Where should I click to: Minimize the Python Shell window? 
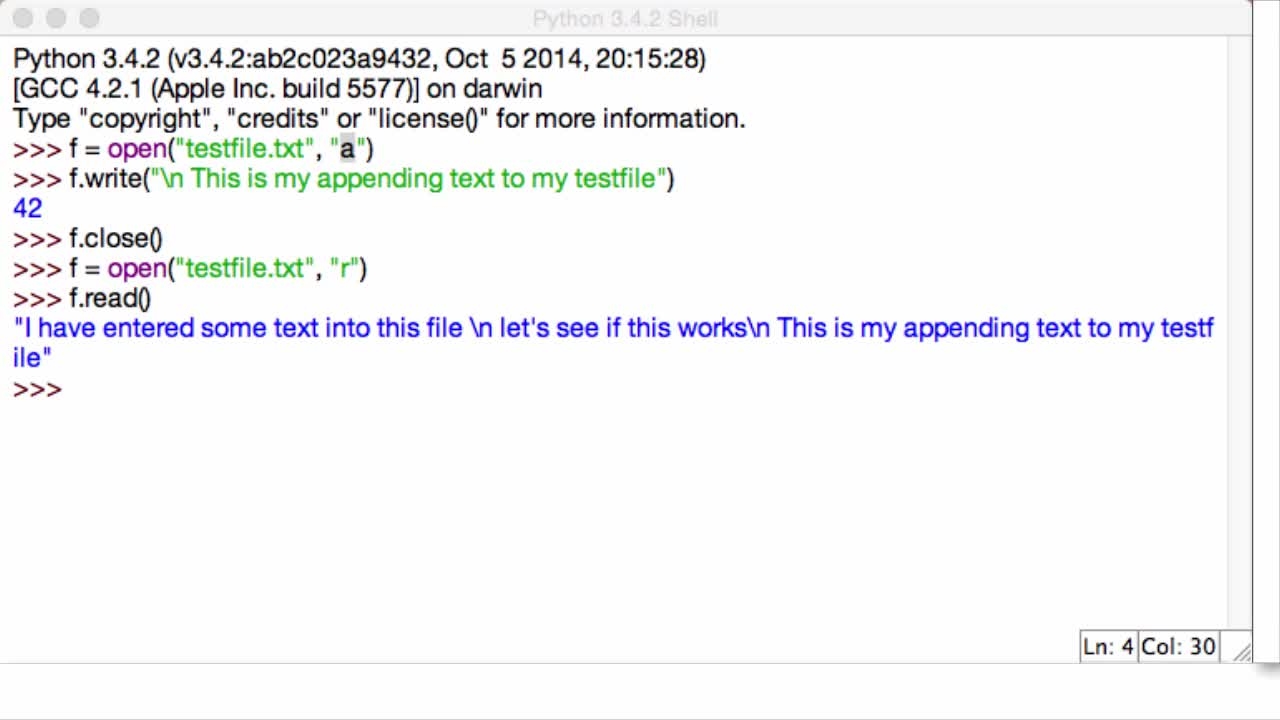[x=56, y=18]
